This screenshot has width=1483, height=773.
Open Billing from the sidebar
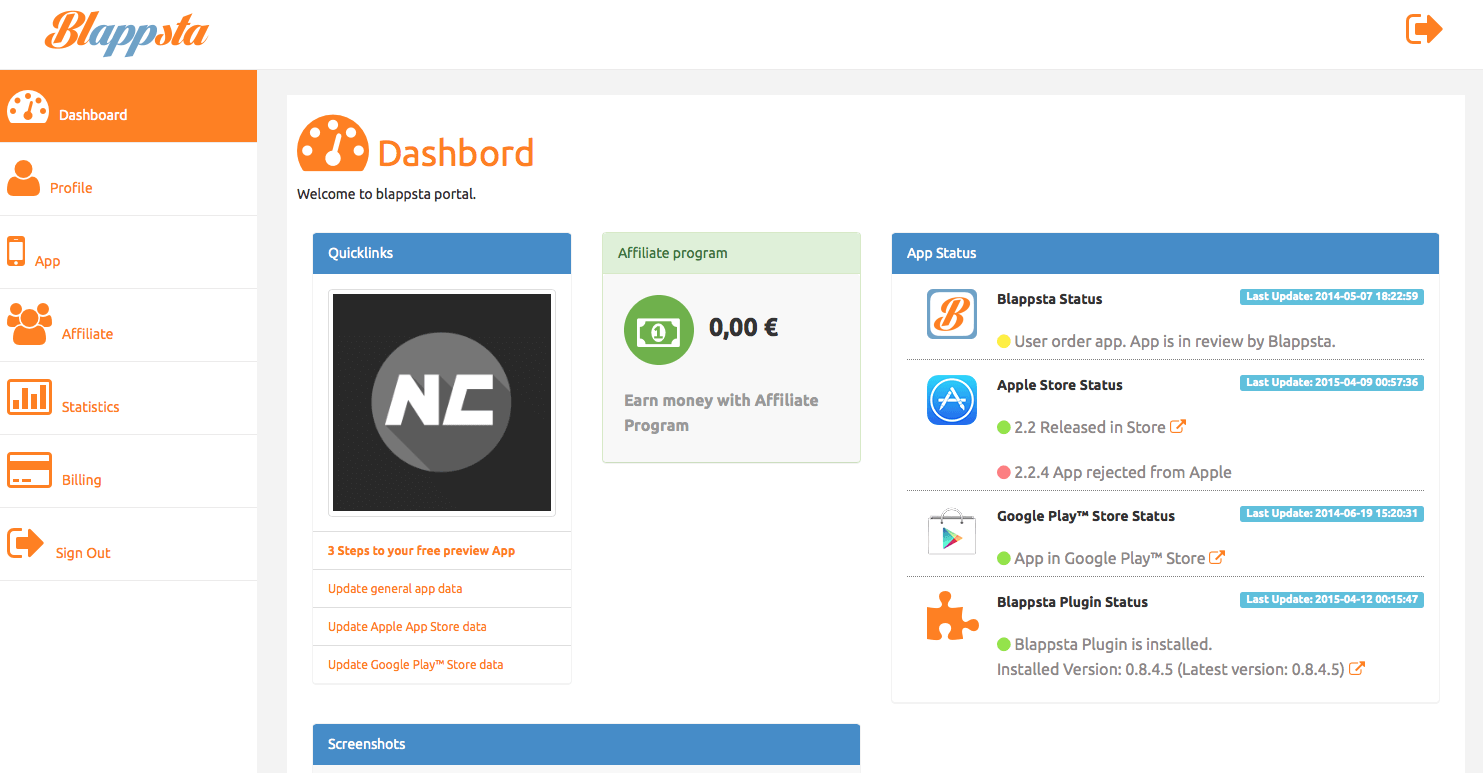coord(128,471)
